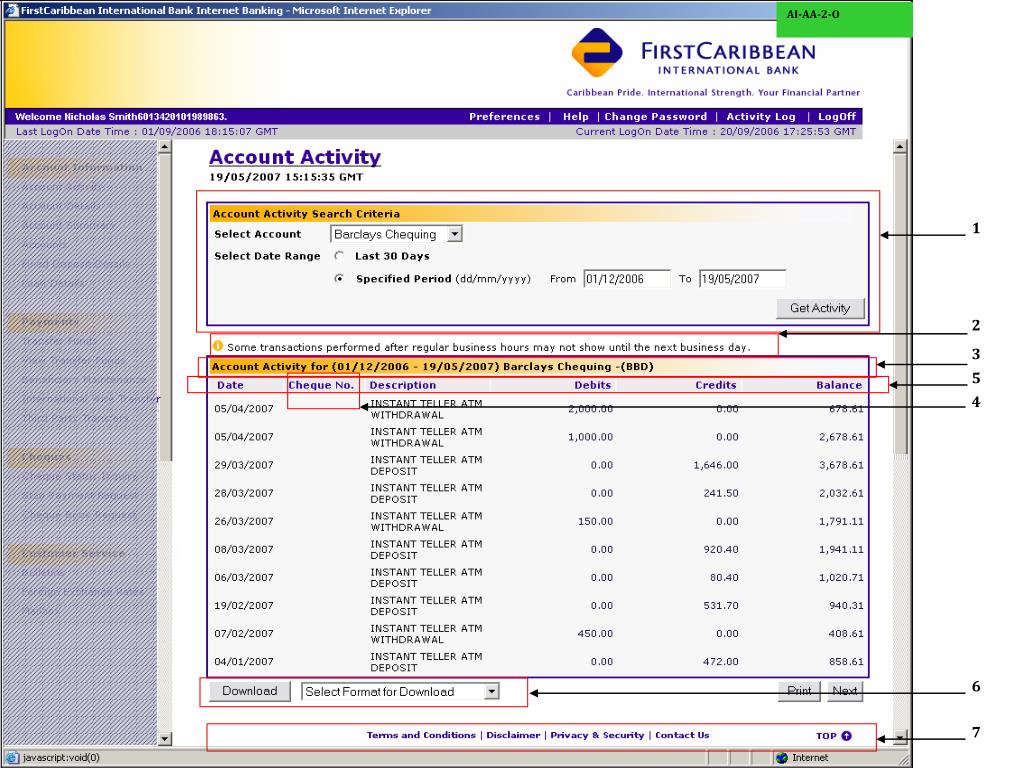
Task: Select the Last 30 Days radio button
Action: 339,256
